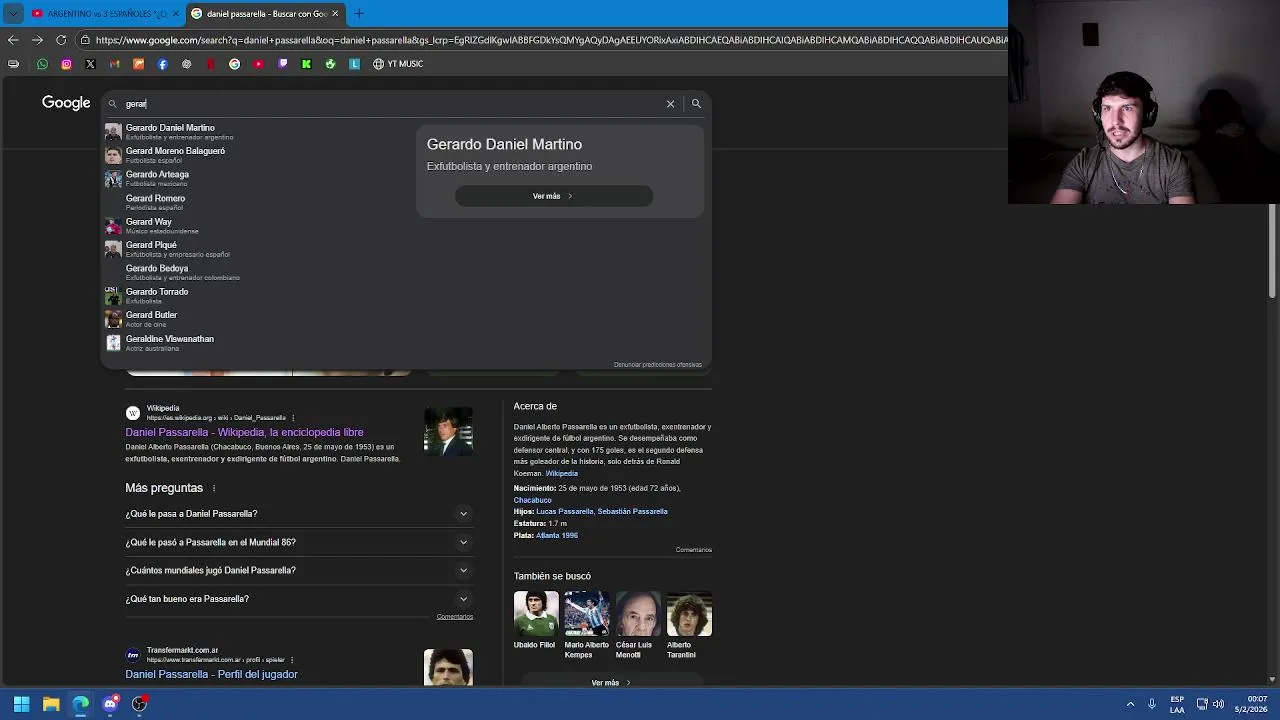
Task: Show hidden system tray icons
Action: (1130, 704)
